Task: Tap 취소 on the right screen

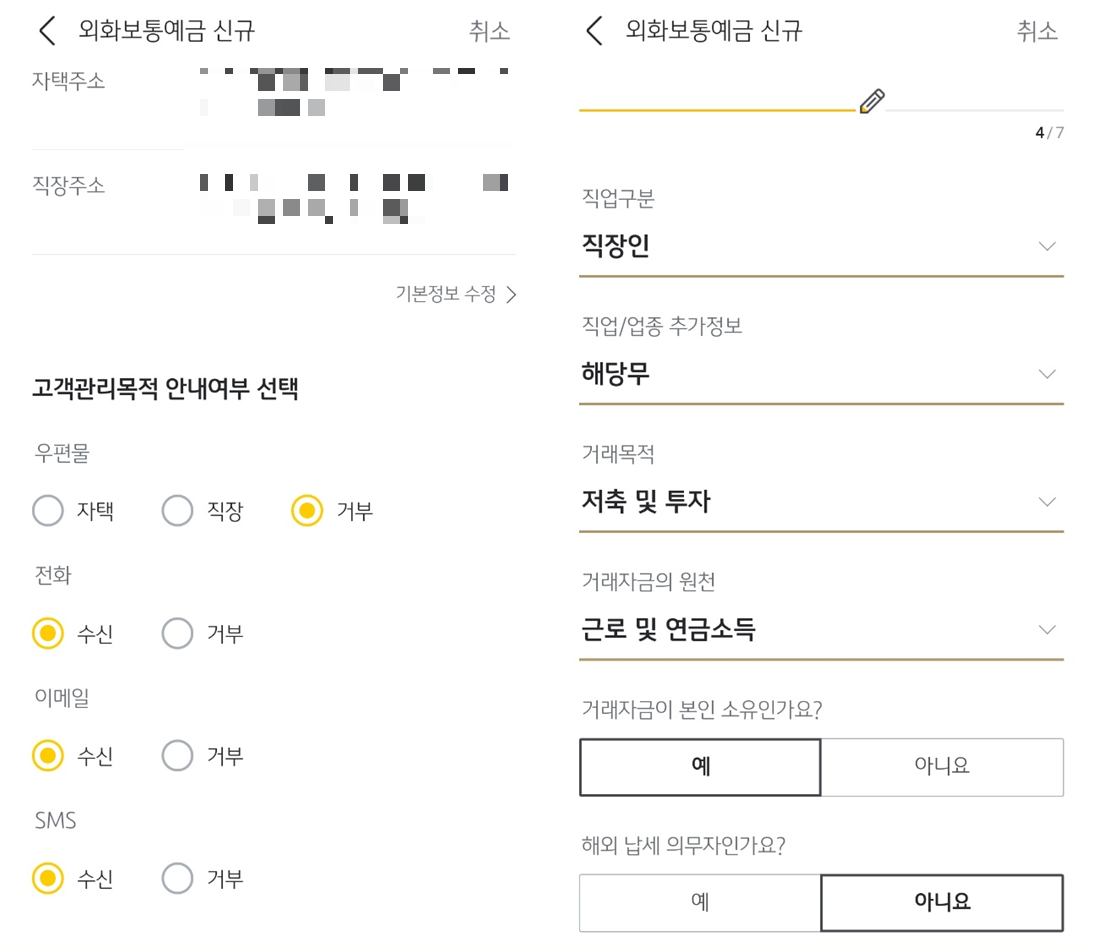Action: [1036, 31]
